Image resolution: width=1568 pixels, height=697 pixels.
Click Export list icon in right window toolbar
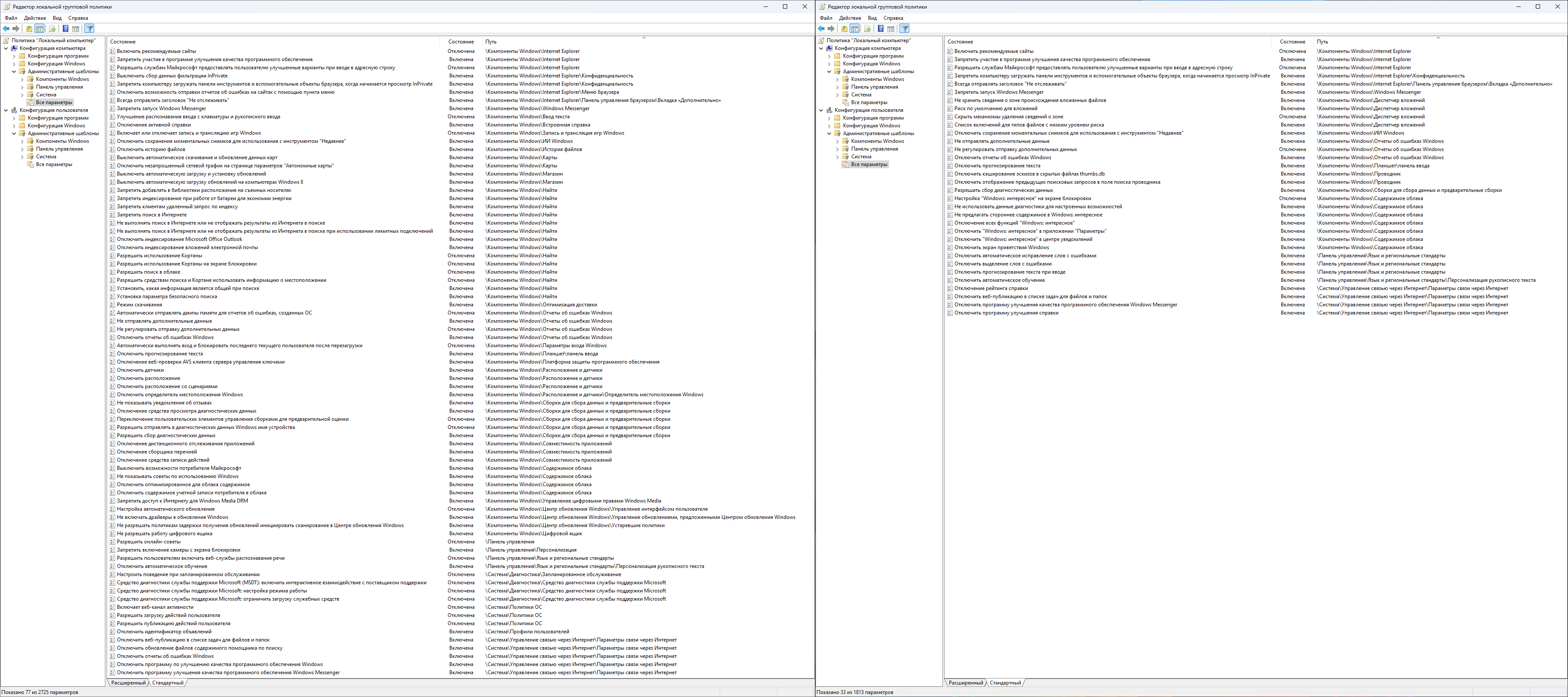pos(867,29)
